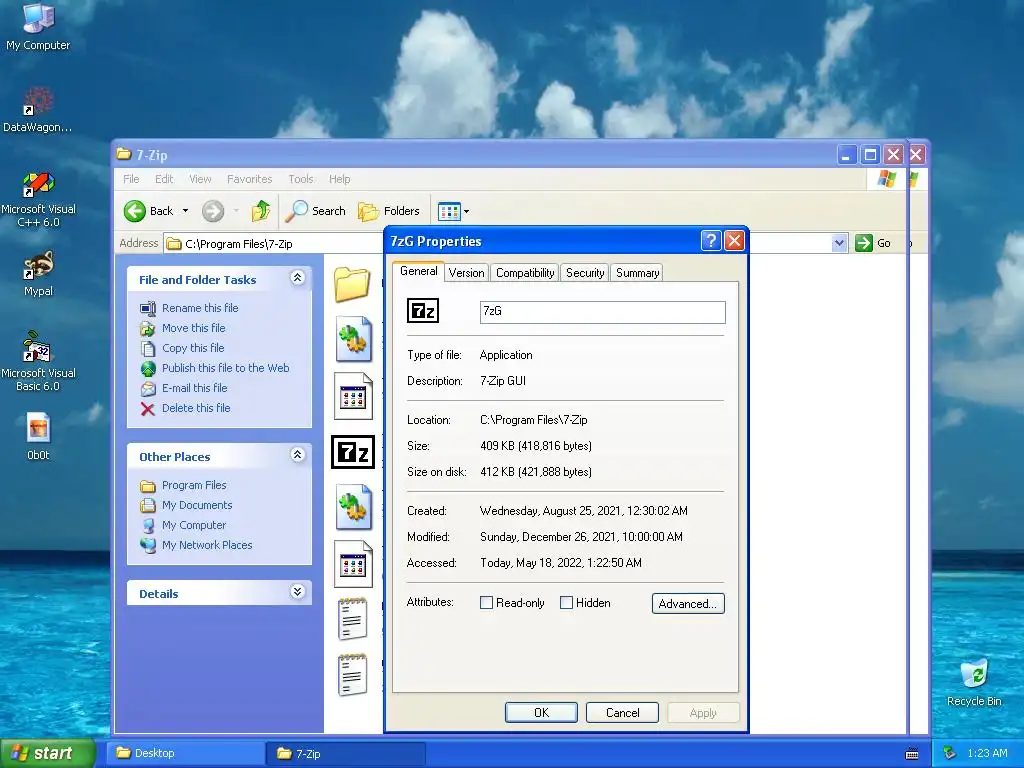This screenshot has width=1024, height=768.
Task: Select the second puzzle-piece file icon
Action: [x=353, y=507]
